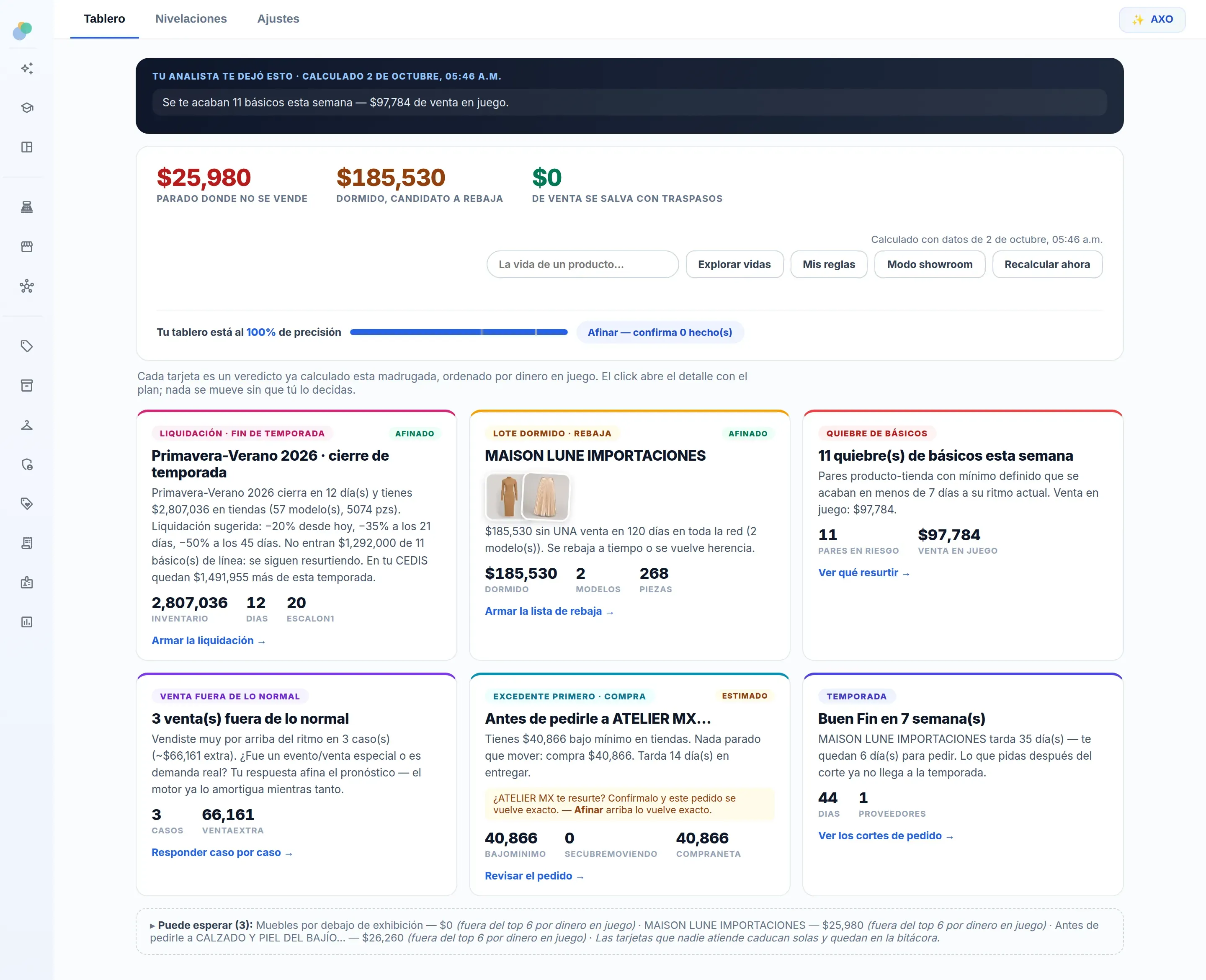Switch to the Nivelaciones tab
1206x980 pixels.
coord(191,18)
